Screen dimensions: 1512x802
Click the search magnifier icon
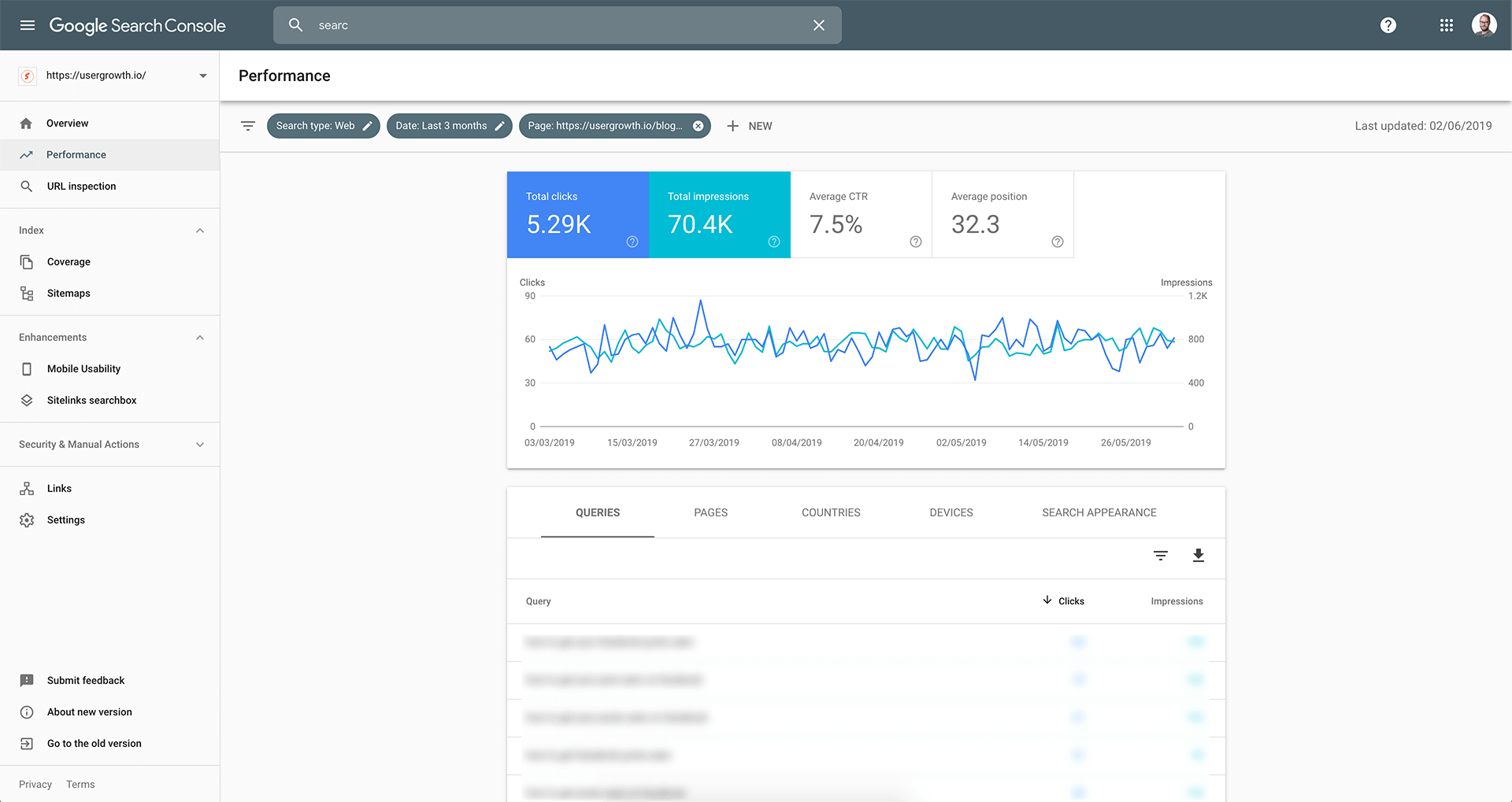coord(296,25)
